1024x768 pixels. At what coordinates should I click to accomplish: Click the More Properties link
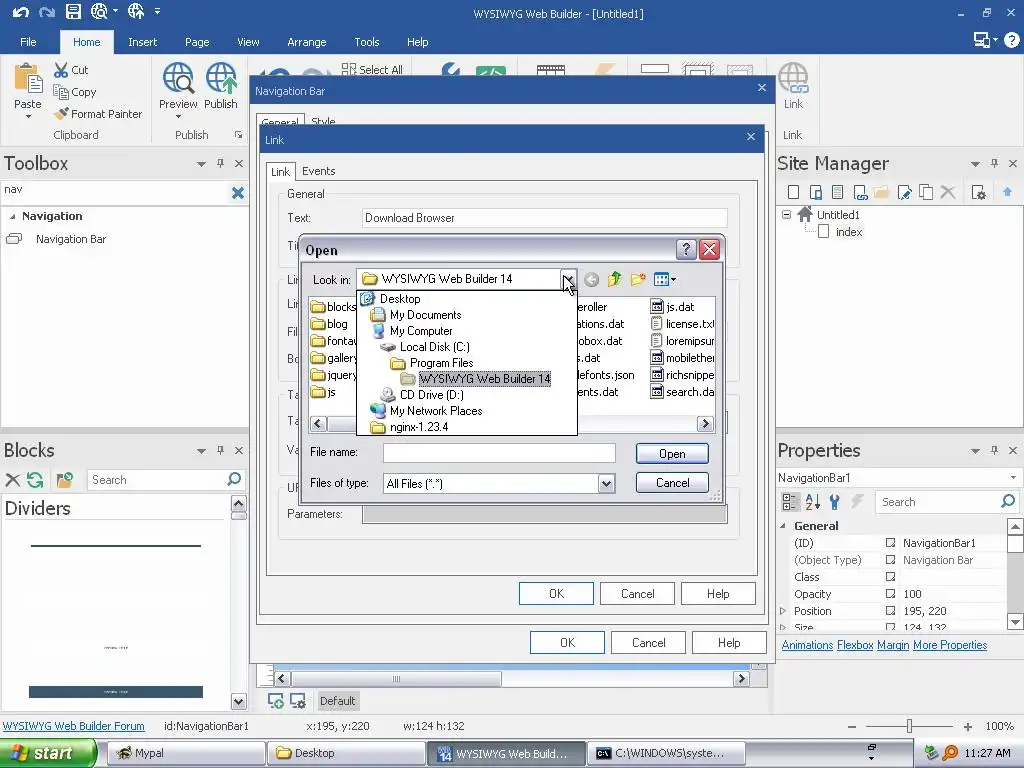click(x=950, y=645)
